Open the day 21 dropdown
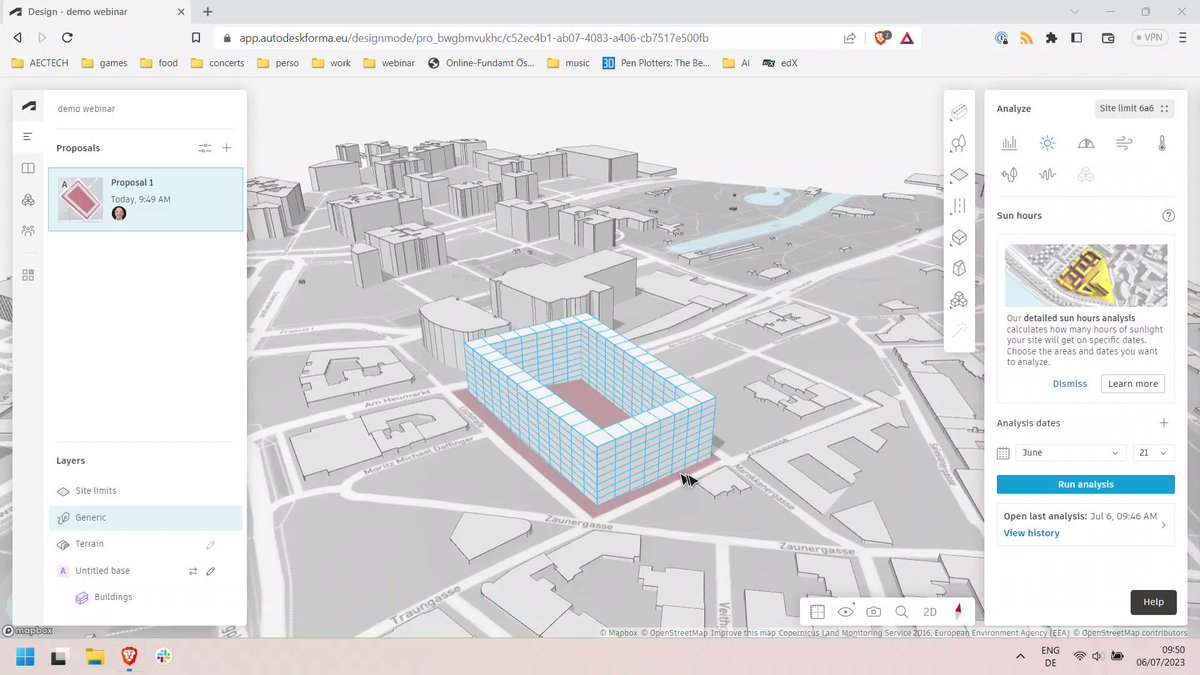 click(x=1153, y=453)
